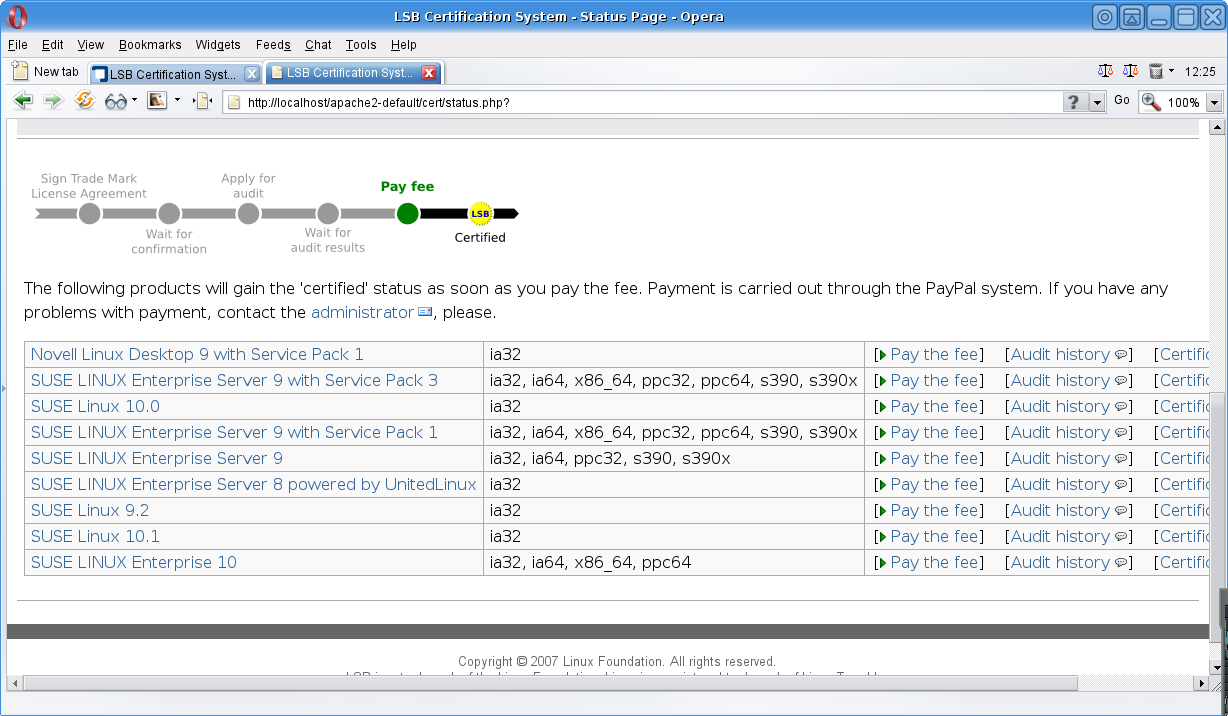Viewport: 1228px width, 716px height.
Task: Open the closed tabs trash can
Action: coord(1156,72)
